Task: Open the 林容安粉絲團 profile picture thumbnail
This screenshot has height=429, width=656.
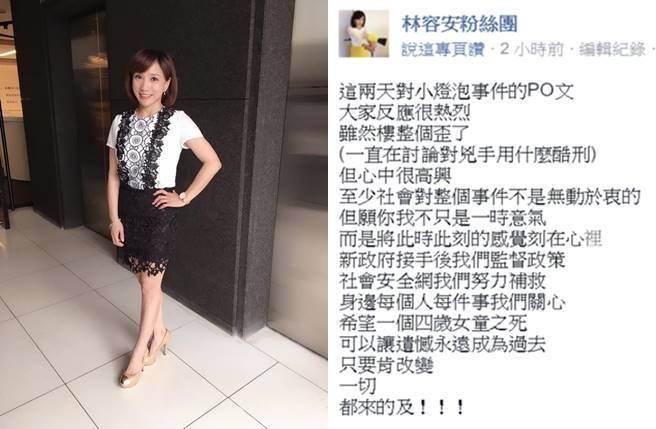Action: (x=364, y=33)
